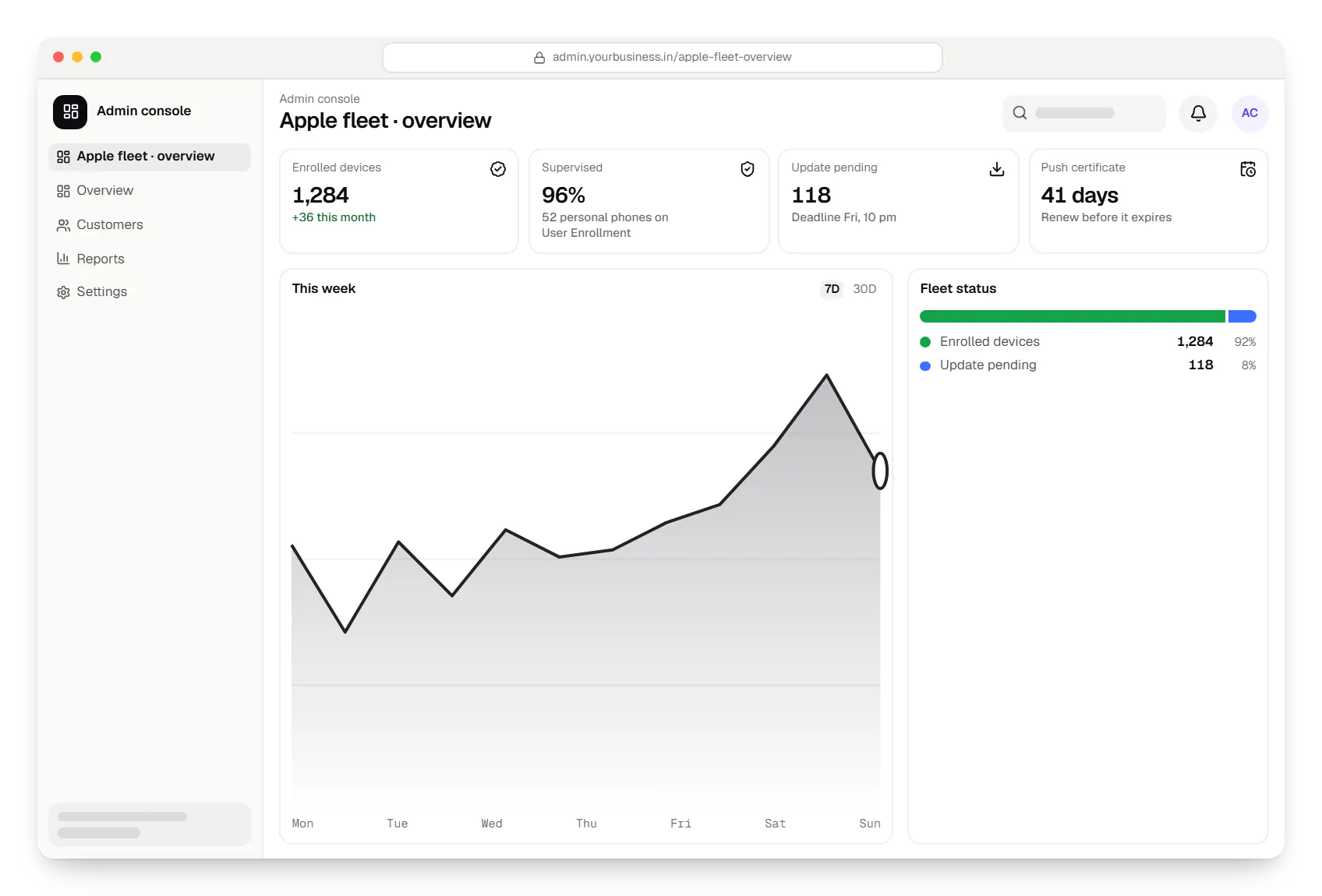Open the Customers section label
Screen dimensions: 1322x896
pos(110,224)
